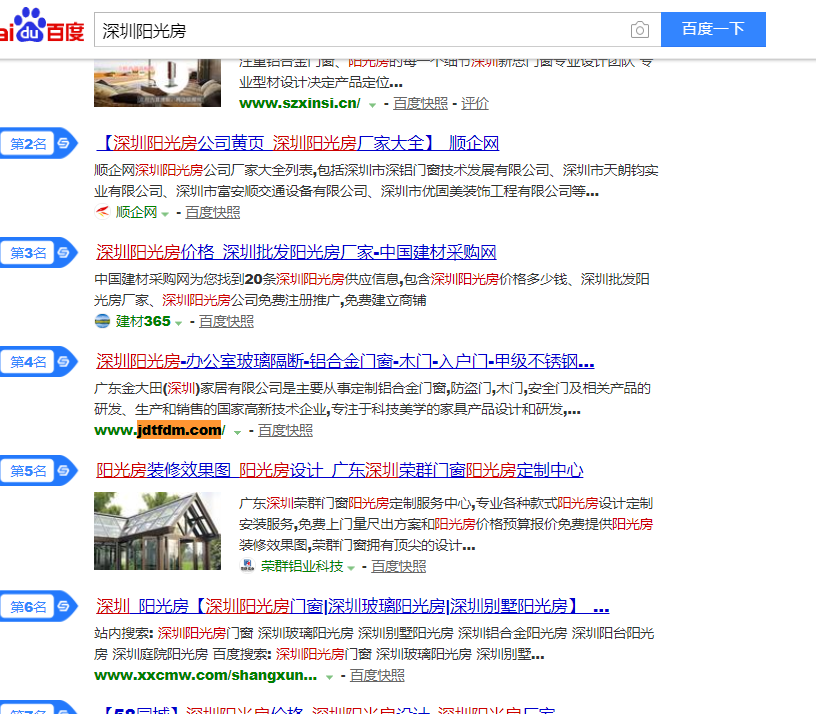
Task: Click the 第2名 rank badge icon
Action: (x=39, y=143)
